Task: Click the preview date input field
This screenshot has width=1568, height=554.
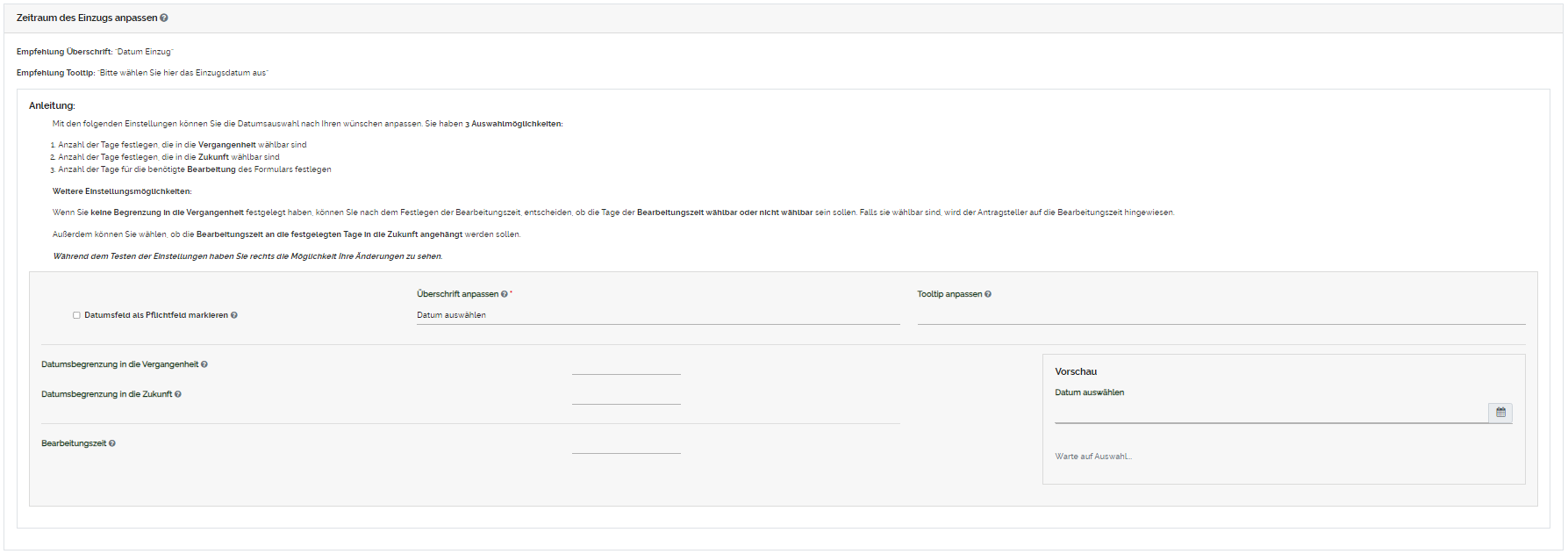Action: pyautogui.click(x=1271, y=413)
